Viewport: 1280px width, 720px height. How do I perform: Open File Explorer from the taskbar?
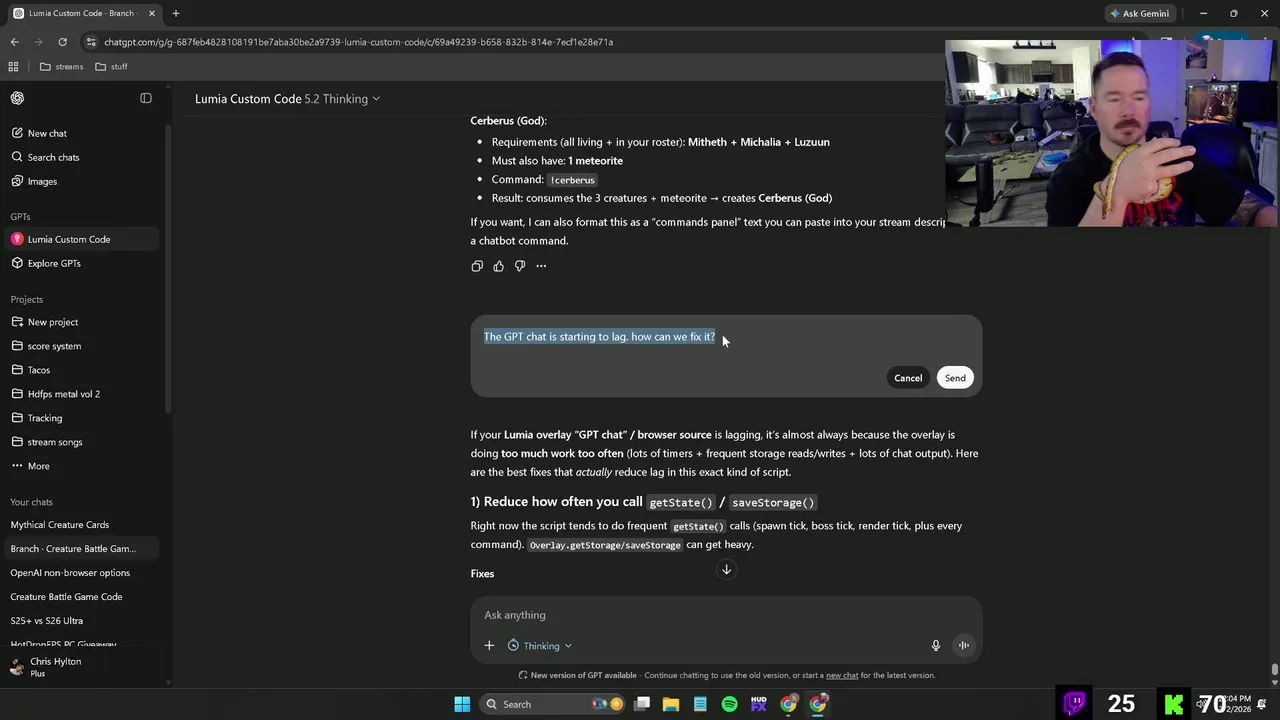pyautogui.click(x=671, y=704)
